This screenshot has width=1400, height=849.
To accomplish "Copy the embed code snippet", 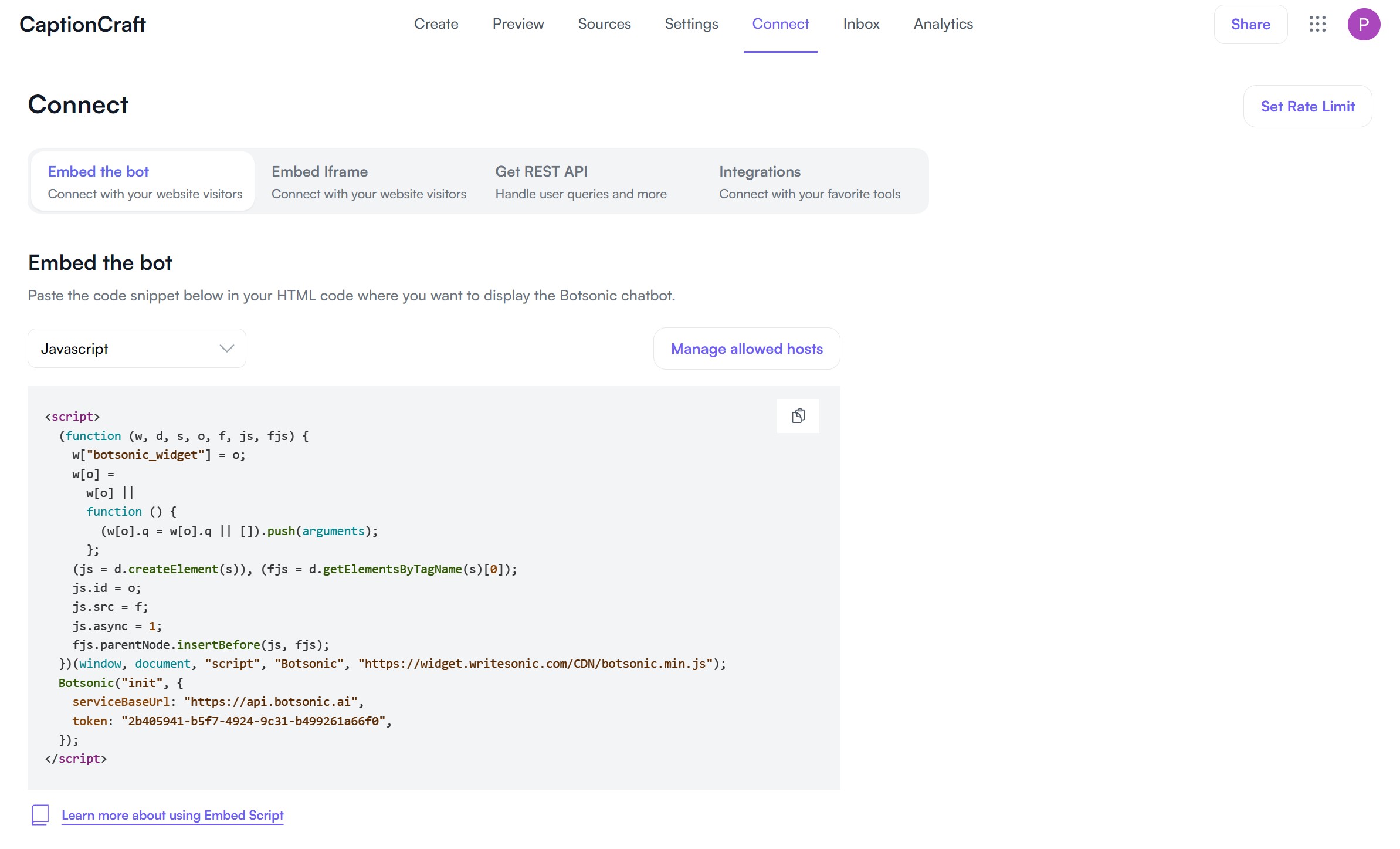I will coord(798,416).
